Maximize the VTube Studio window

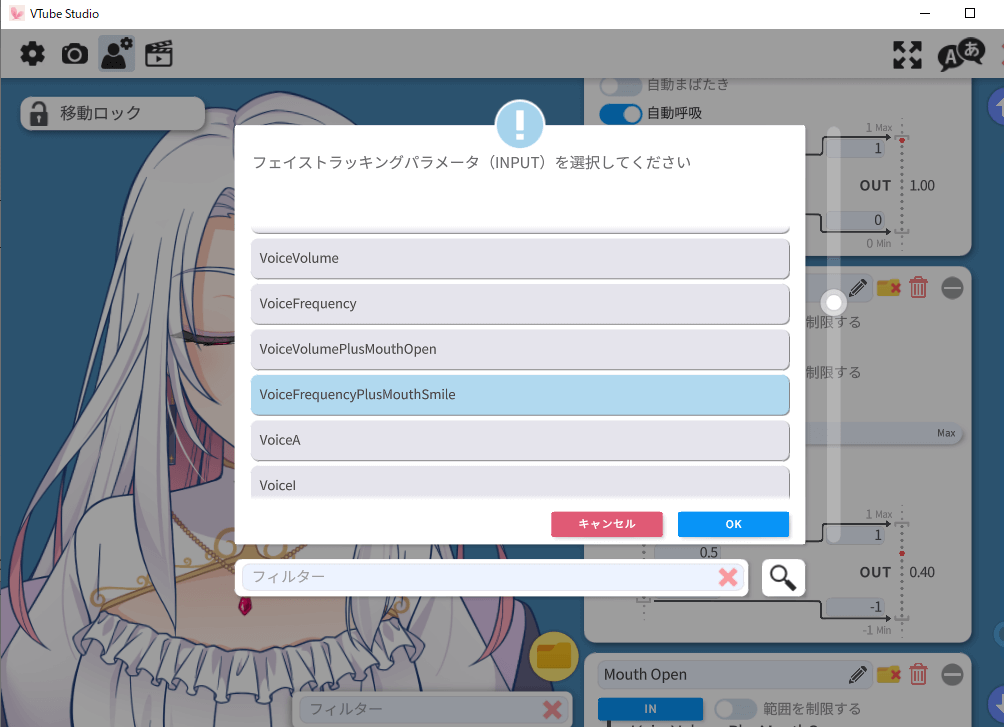point(970,13)
